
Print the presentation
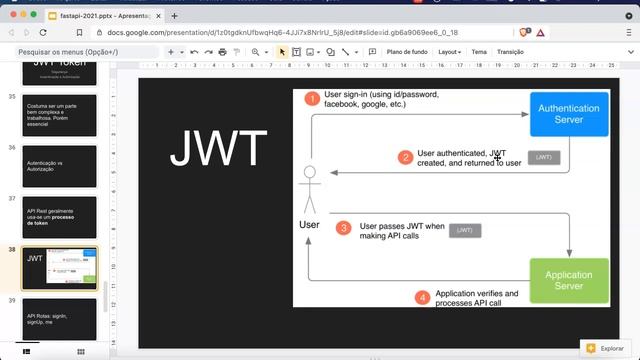(x=222, y=52)
